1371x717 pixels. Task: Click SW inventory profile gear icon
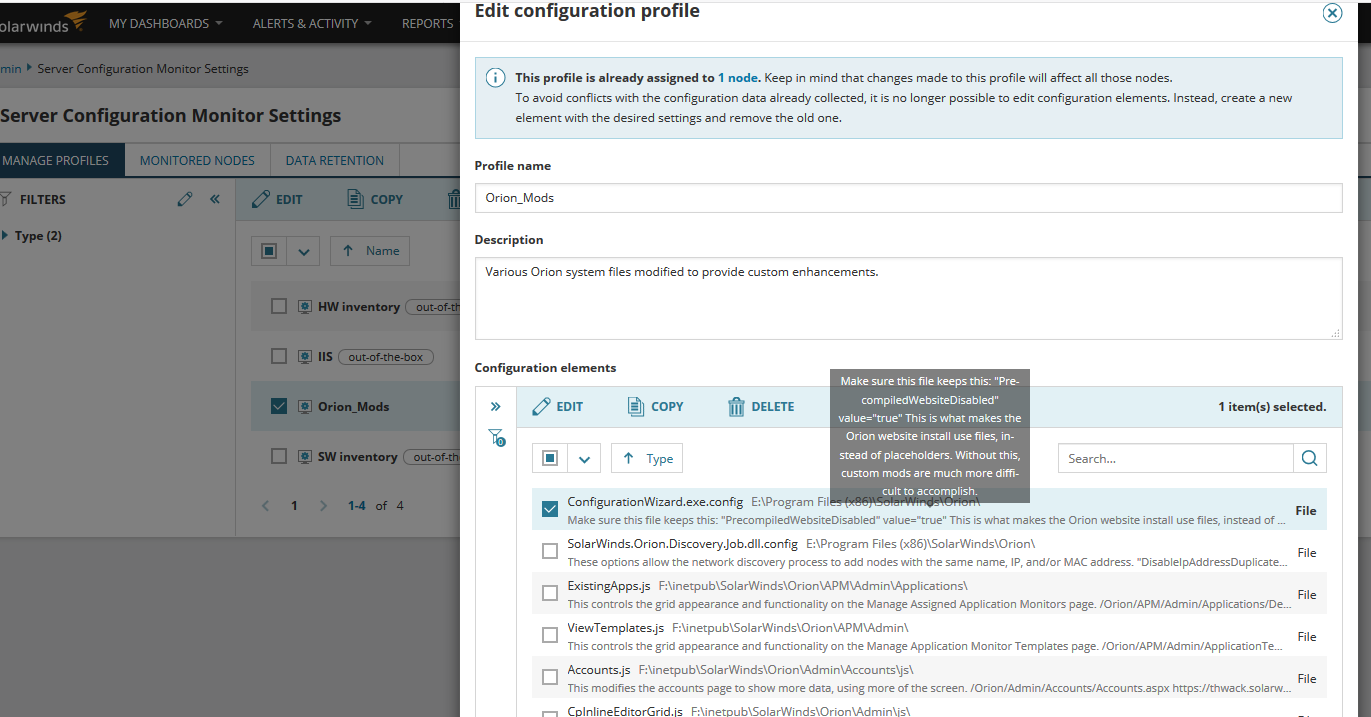coord(306,456)
